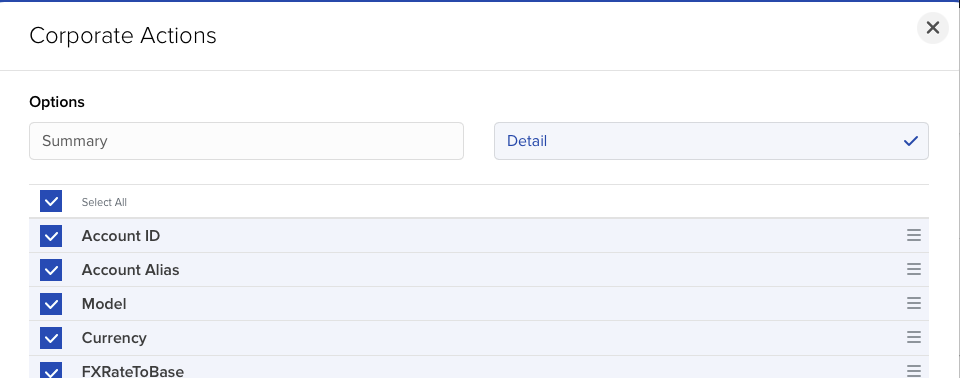Click the reorder handle for Account Alias

[913, 269]
